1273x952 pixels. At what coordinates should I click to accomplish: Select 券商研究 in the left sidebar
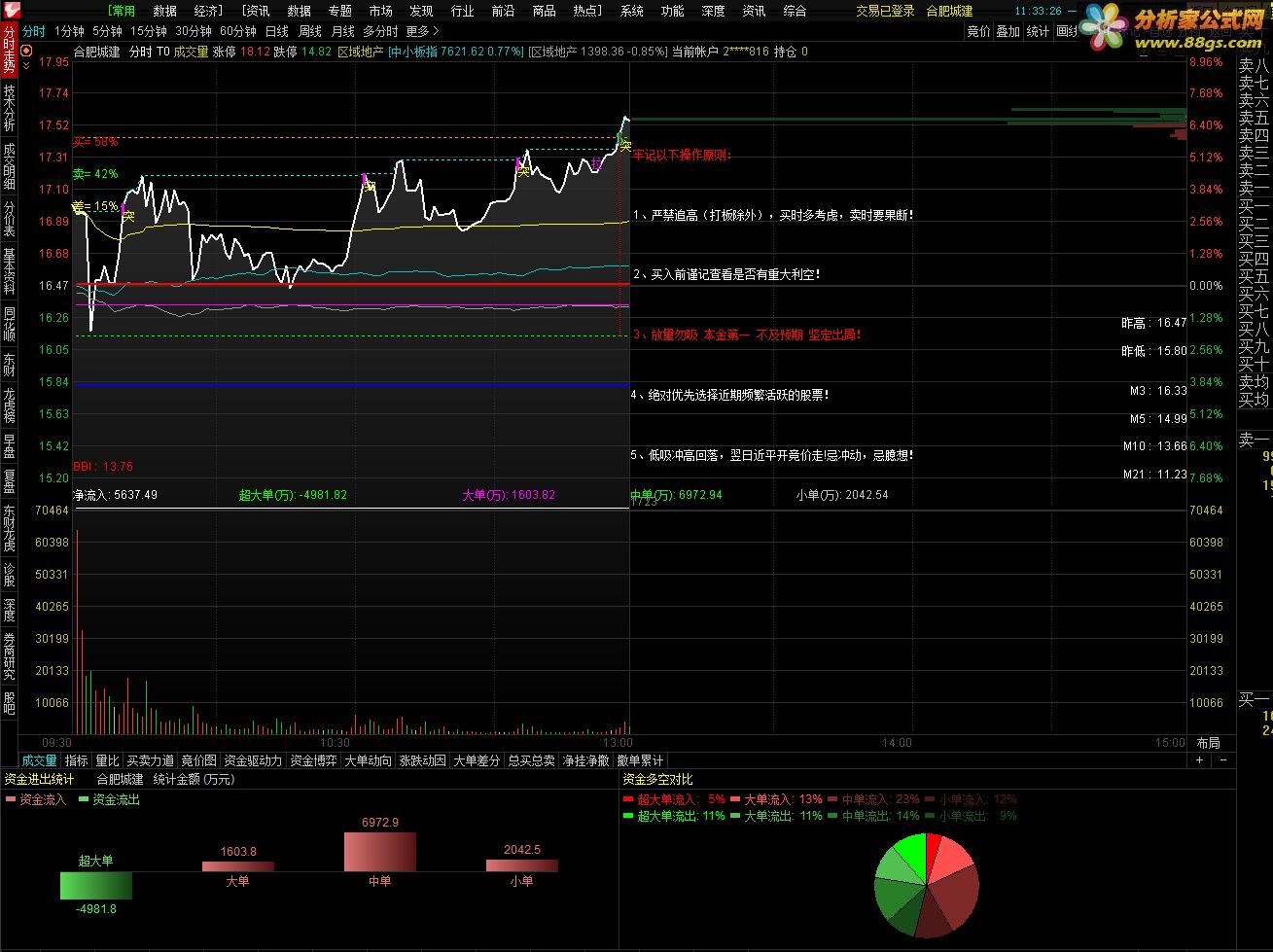9,656
